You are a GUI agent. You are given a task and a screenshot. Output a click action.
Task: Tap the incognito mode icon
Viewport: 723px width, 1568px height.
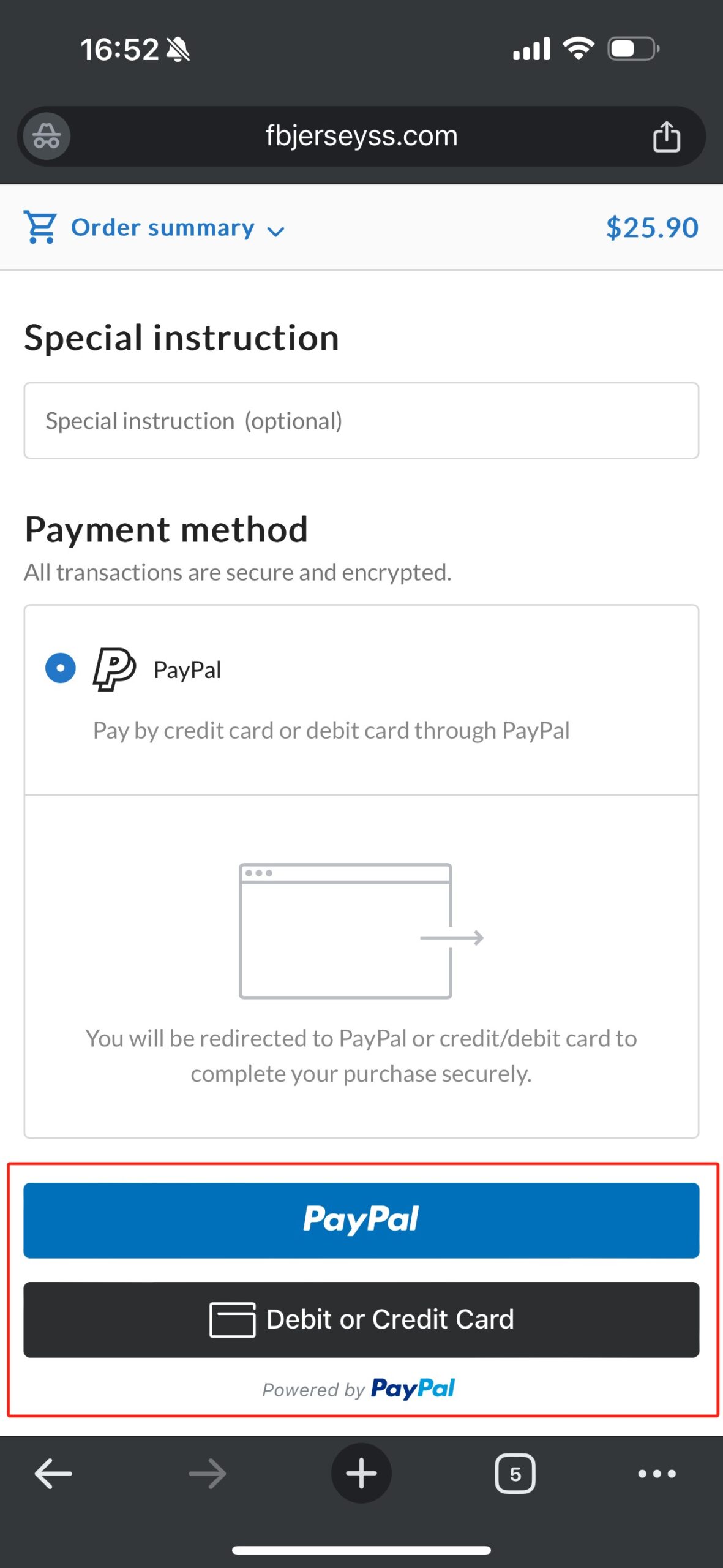47,136
